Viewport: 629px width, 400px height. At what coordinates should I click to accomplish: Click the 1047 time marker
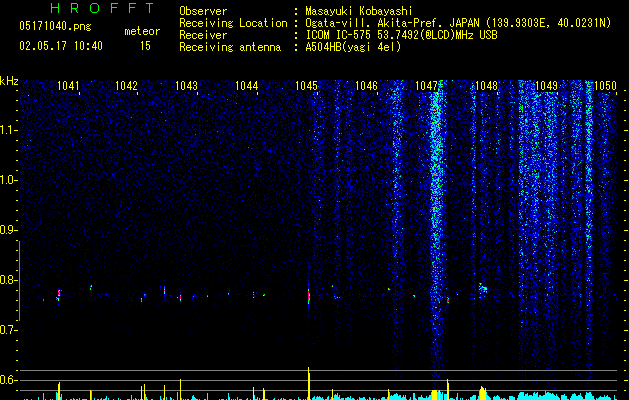(426, 86)
